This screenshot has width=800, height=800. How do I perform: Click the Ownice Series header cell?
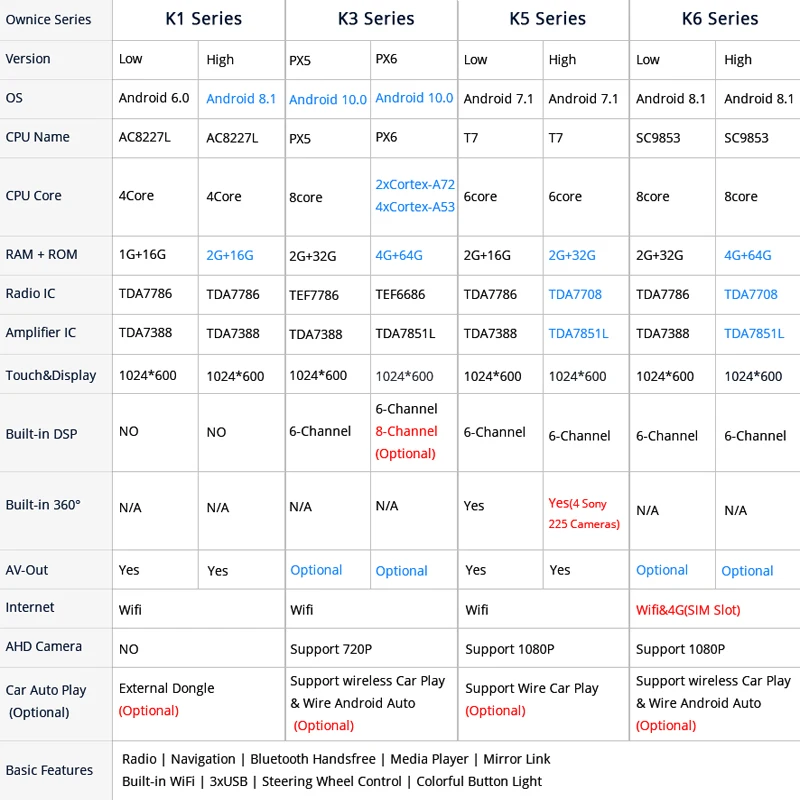click(x=48, y=20)
